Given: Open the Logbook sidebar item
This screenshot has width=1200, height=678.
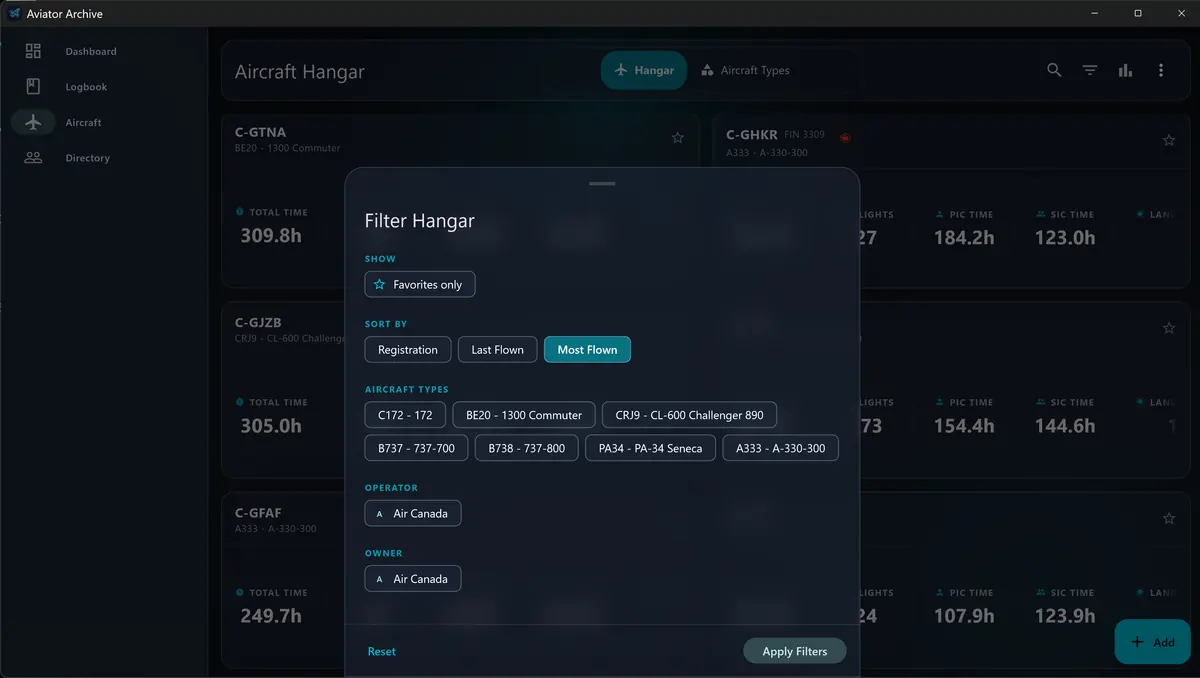Looking at the screenshot, I should point(86,87).
